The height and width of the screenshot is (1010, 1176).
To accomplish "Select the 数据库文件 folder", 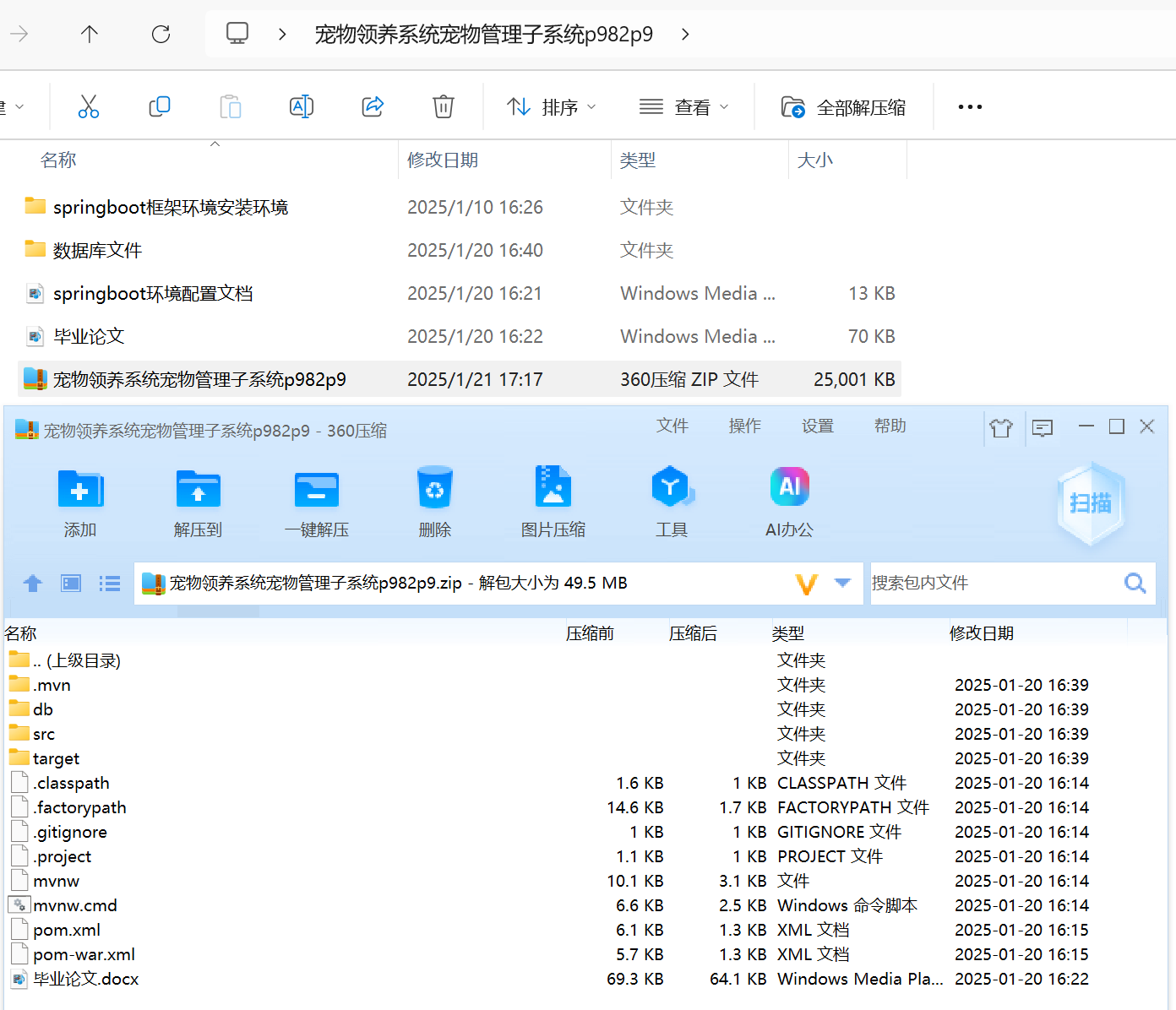I will tap(97, 250).
